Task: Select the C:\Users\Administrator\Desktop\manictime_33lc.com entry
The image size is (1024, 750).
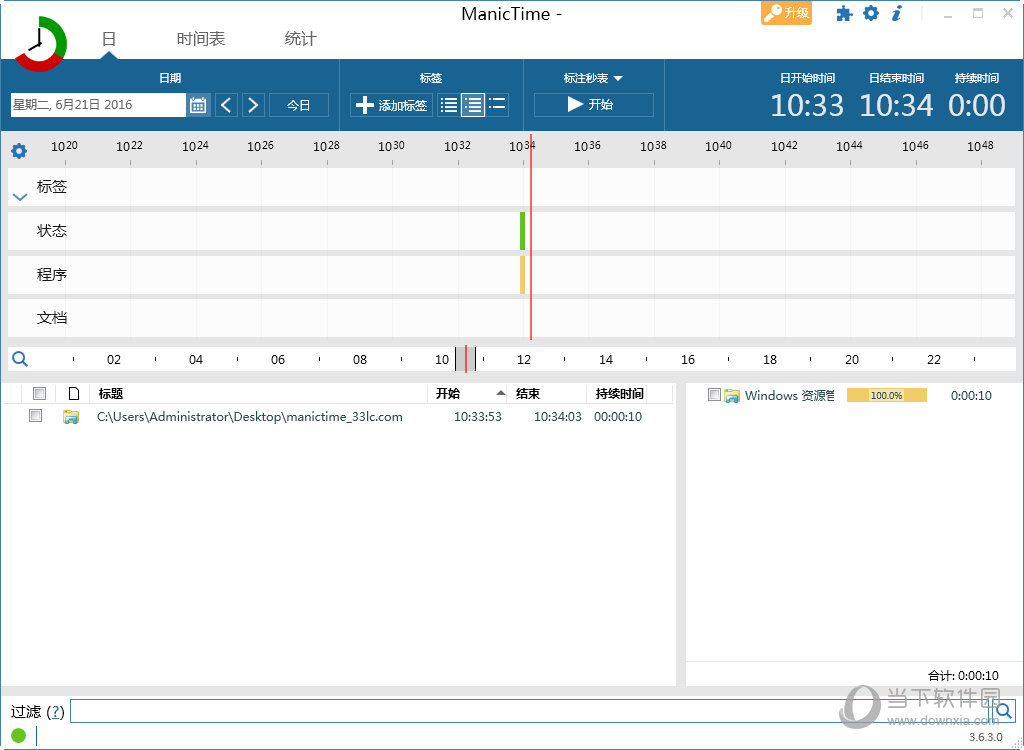Action: pyautogui.click(x=249, y=417)
